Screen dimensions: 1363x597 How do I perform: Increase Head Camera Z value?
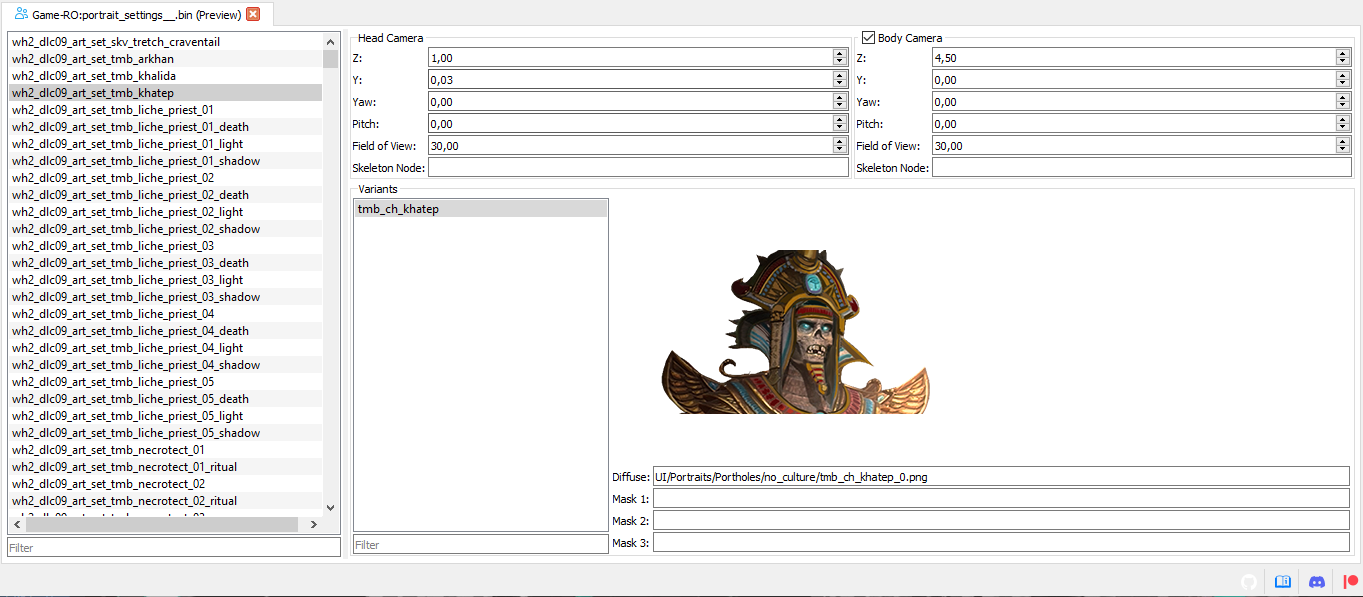[840, 54]
